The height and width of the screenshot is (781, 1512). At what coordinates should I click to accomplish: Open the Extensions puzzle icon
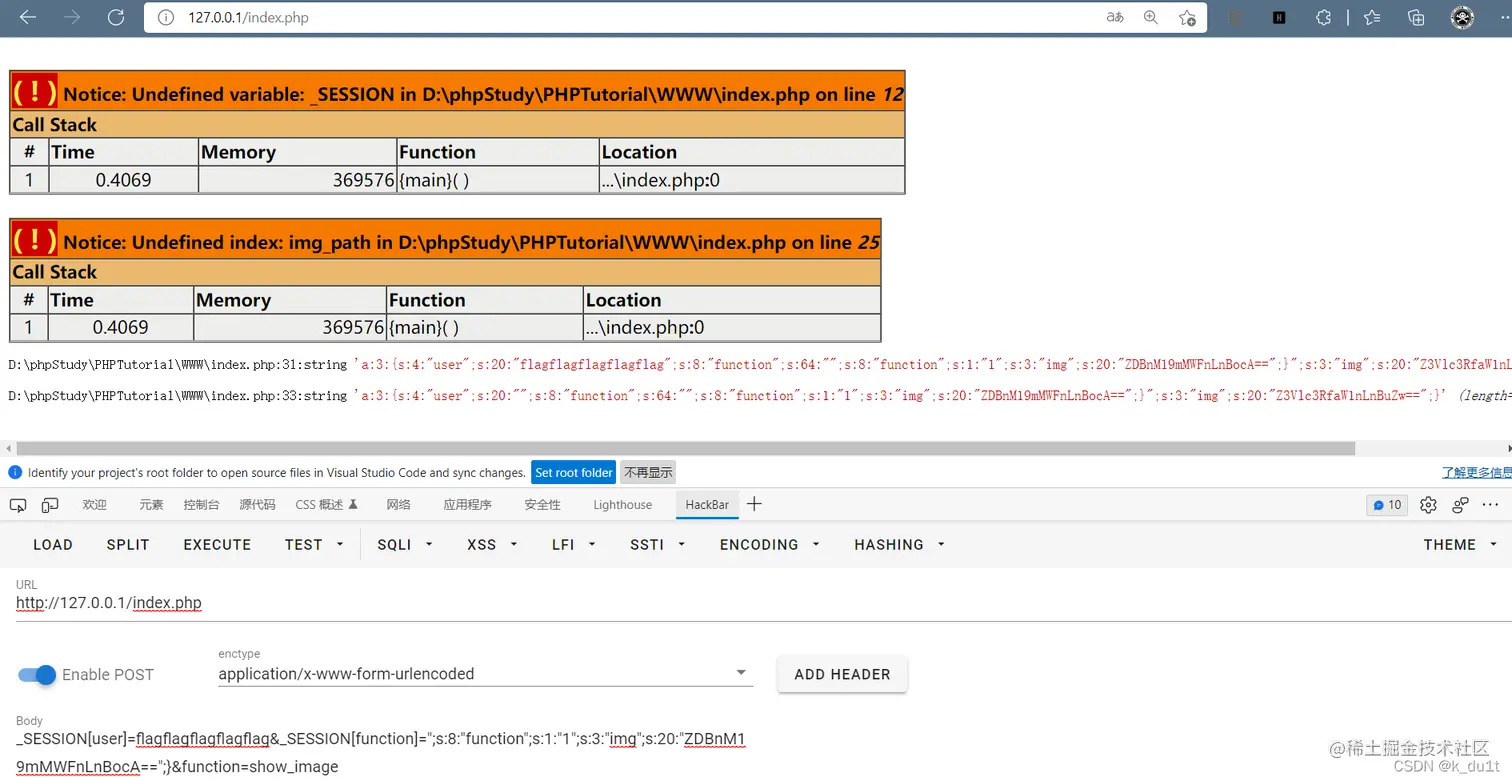pyautogui.click(x=1323, y=18)
